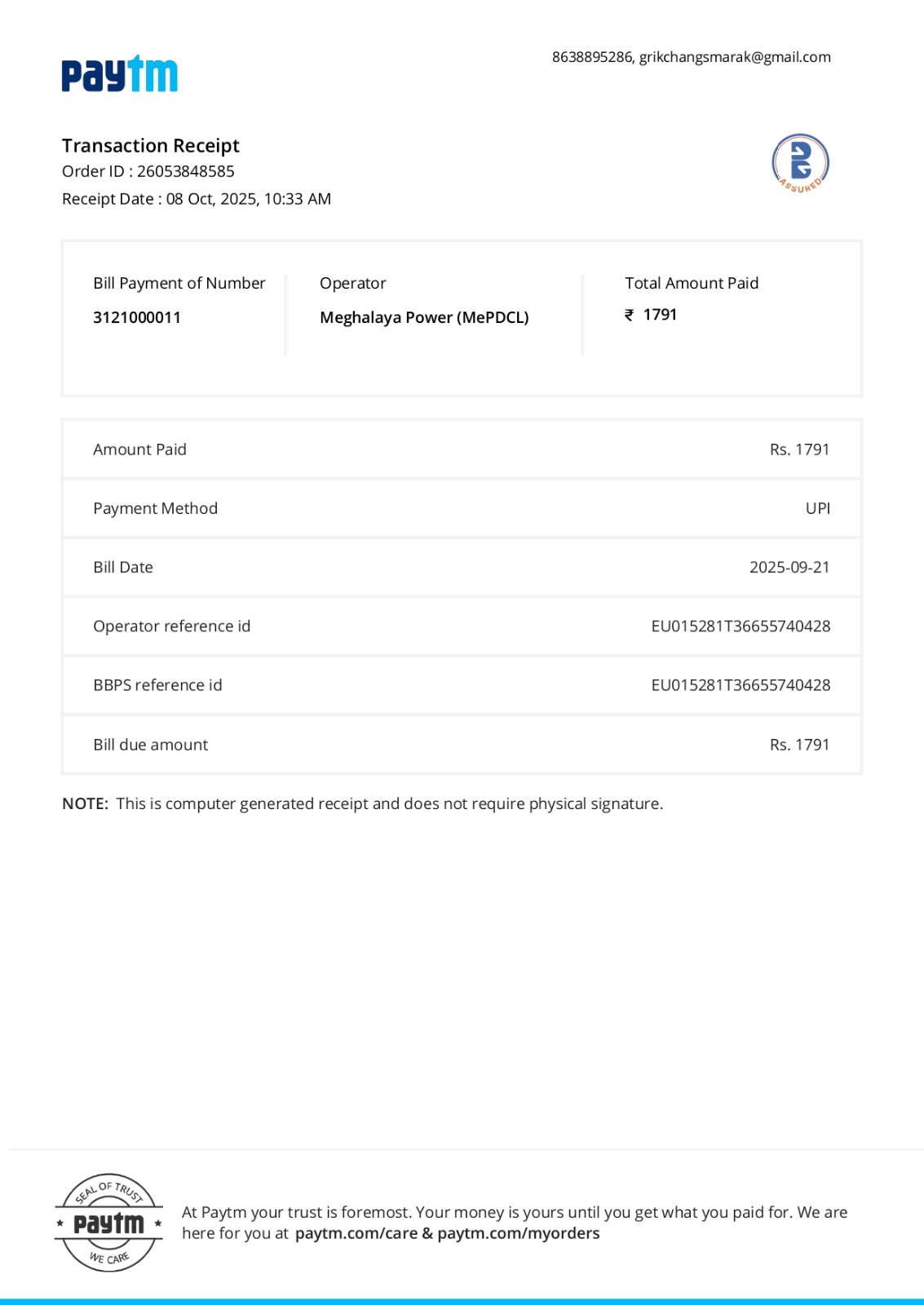The image size is (924, 1305).
Task: Click the Paytm Seal of Trust stamp
Action: tap(109, 1223)
